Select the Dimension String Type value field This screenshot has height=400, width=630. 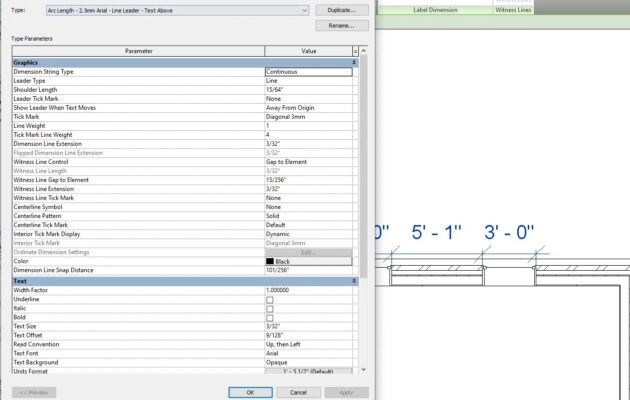(308, 72)
